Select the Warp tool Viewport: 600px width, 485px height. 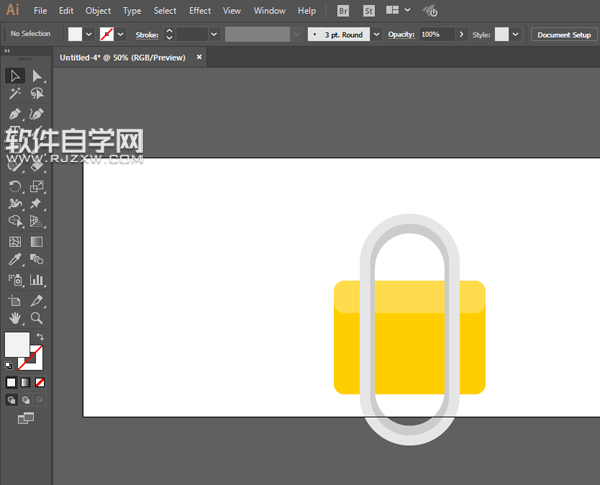pos(15,204)
